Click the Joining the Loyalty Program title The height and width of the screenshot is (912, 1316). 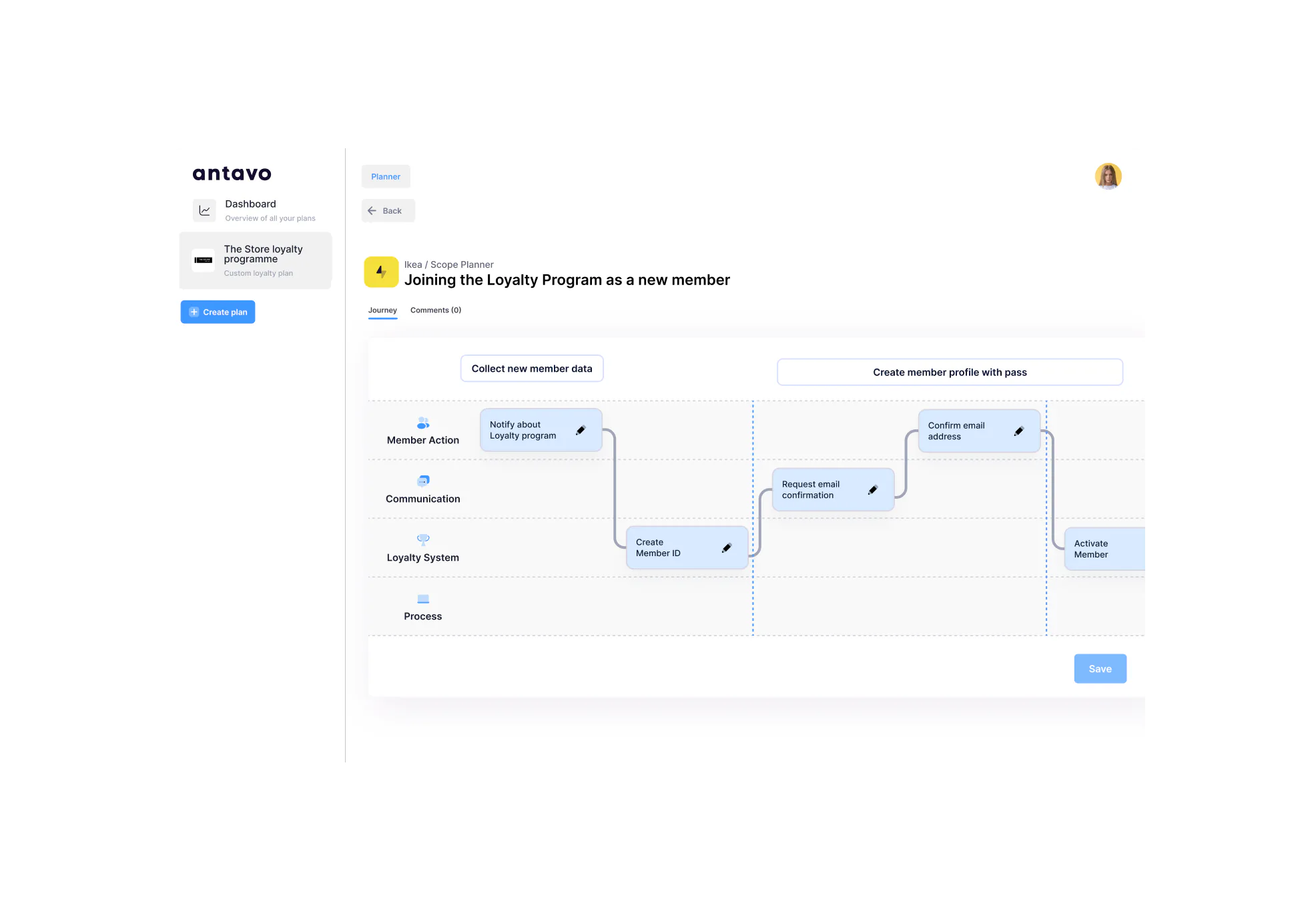pos(567,280)
